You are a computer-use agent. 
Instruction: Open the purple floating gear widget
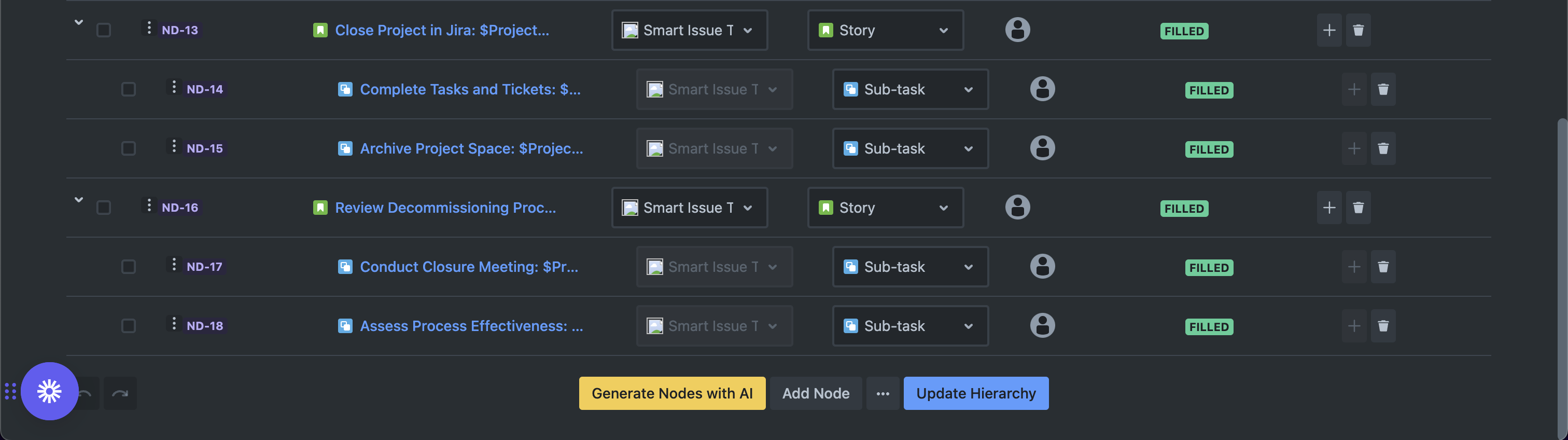pyautogui.click(x=49, y=391)
